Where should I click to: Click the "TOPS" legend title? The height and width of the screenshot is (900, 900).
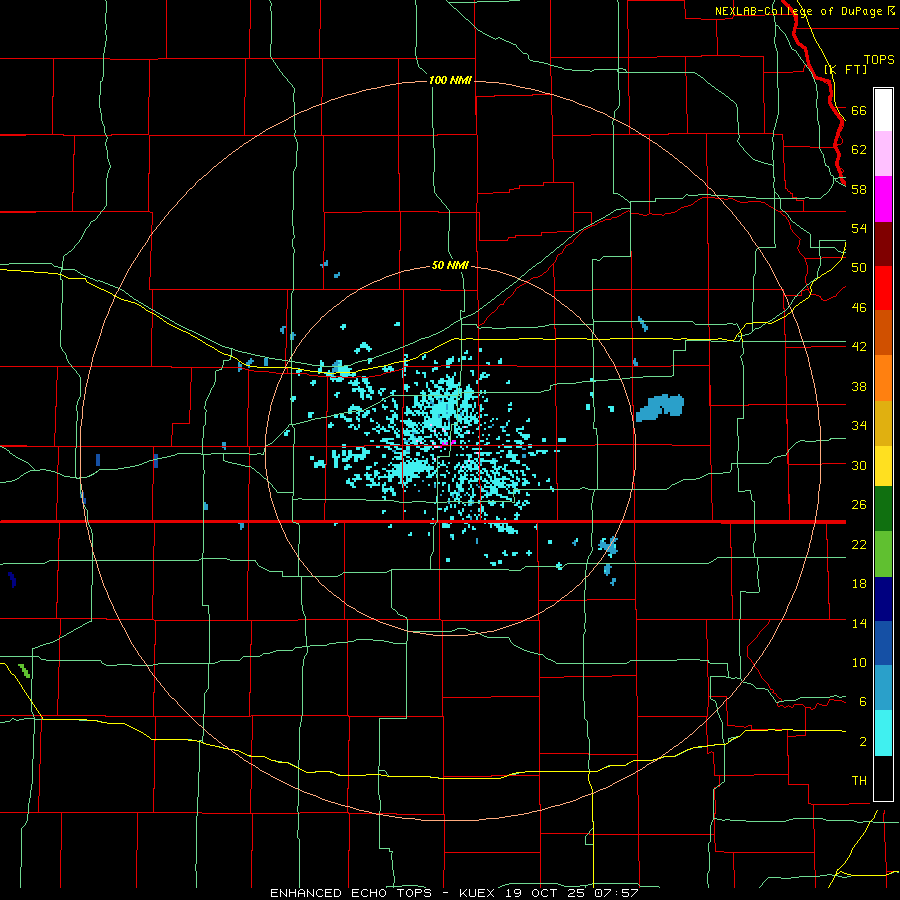pos(879,59)
